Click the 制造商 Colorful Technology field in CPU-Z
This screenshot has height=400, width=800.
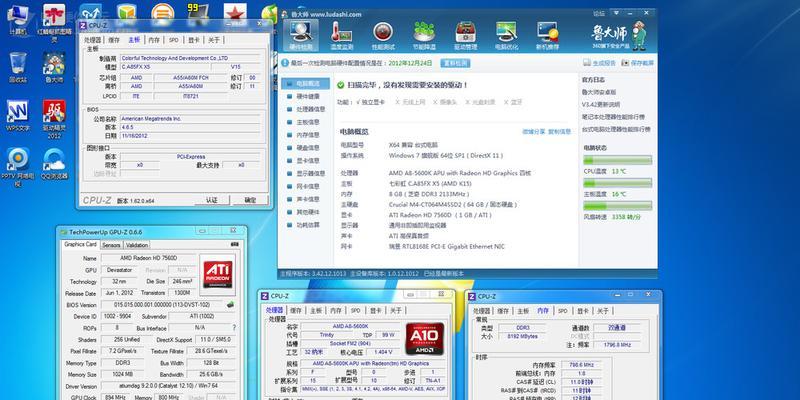click(x=192, y=58)
